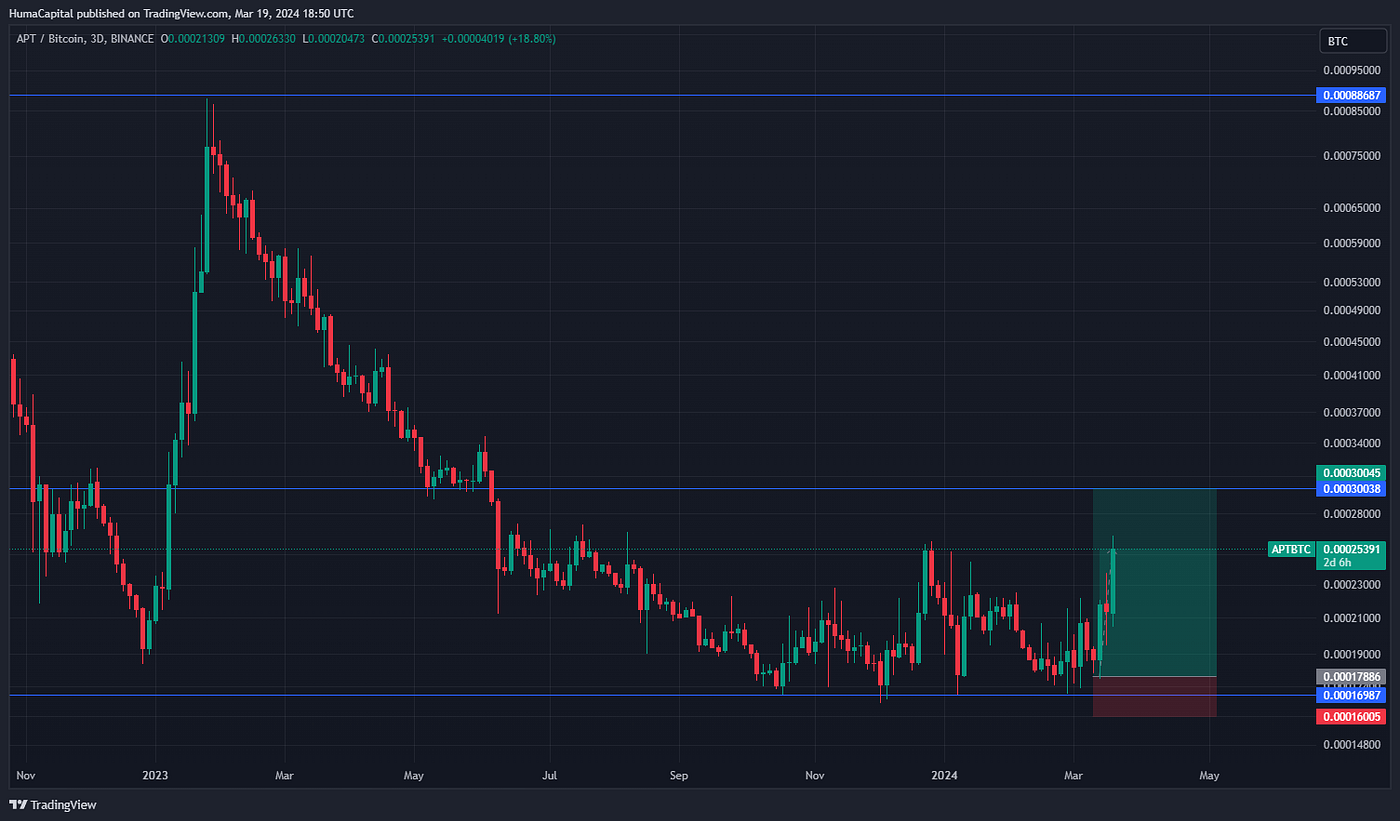
Task: Click the 0.00095000 price axis label
Action: 1352,71
